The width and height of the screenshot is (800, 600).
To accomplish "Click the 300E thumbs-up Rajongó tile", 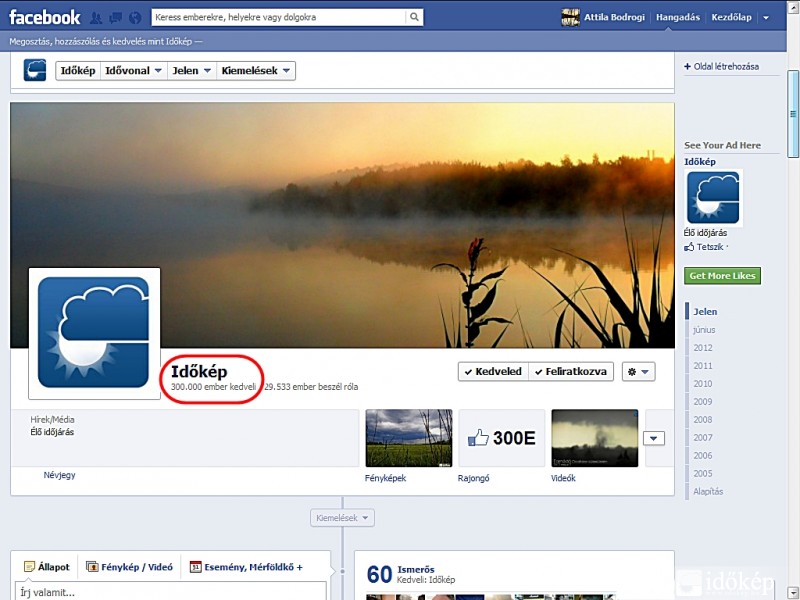I will tap(502, 438).
